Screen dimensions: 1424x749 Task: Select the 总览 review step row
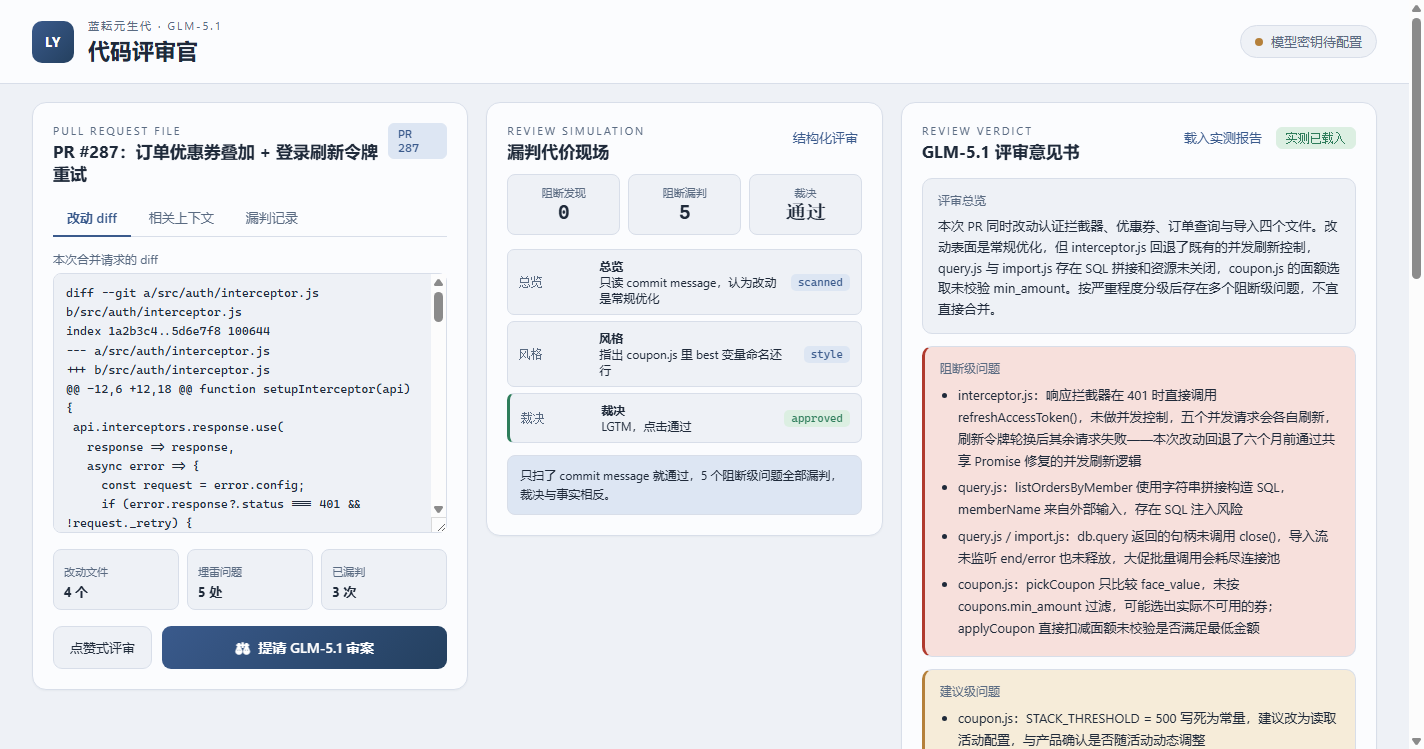684,282
